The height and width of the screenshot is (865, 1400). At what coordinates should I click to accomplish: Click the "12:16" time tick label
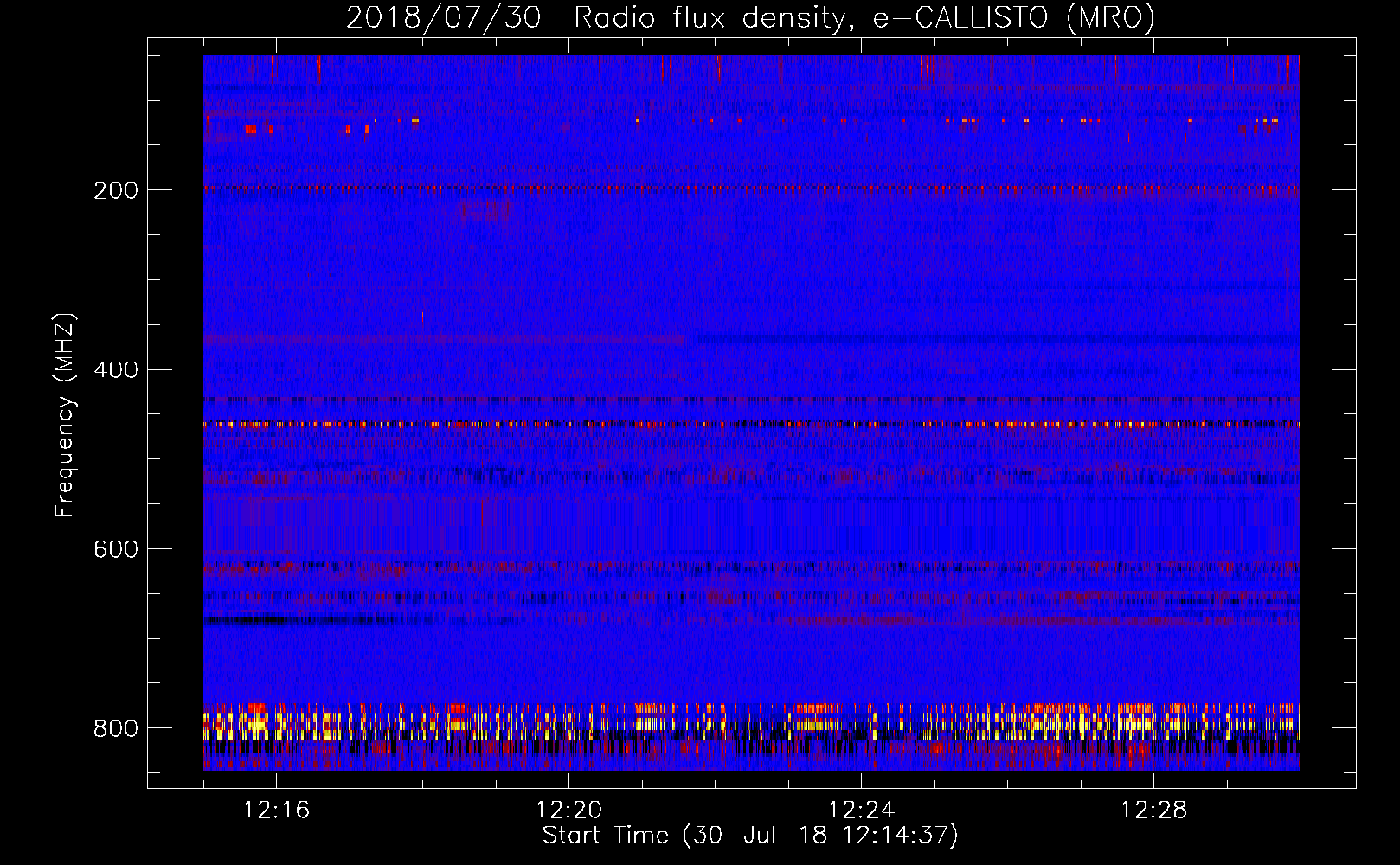[x=276, y=811]
